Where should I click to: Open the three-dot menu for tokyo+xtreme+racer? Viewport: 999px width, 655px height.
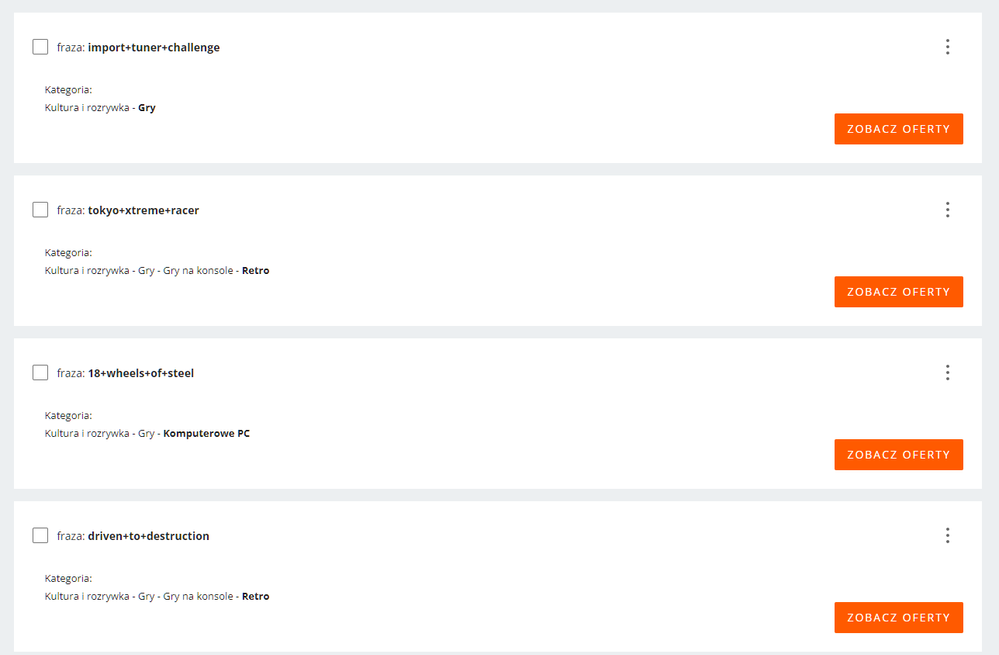pos(947,210)
